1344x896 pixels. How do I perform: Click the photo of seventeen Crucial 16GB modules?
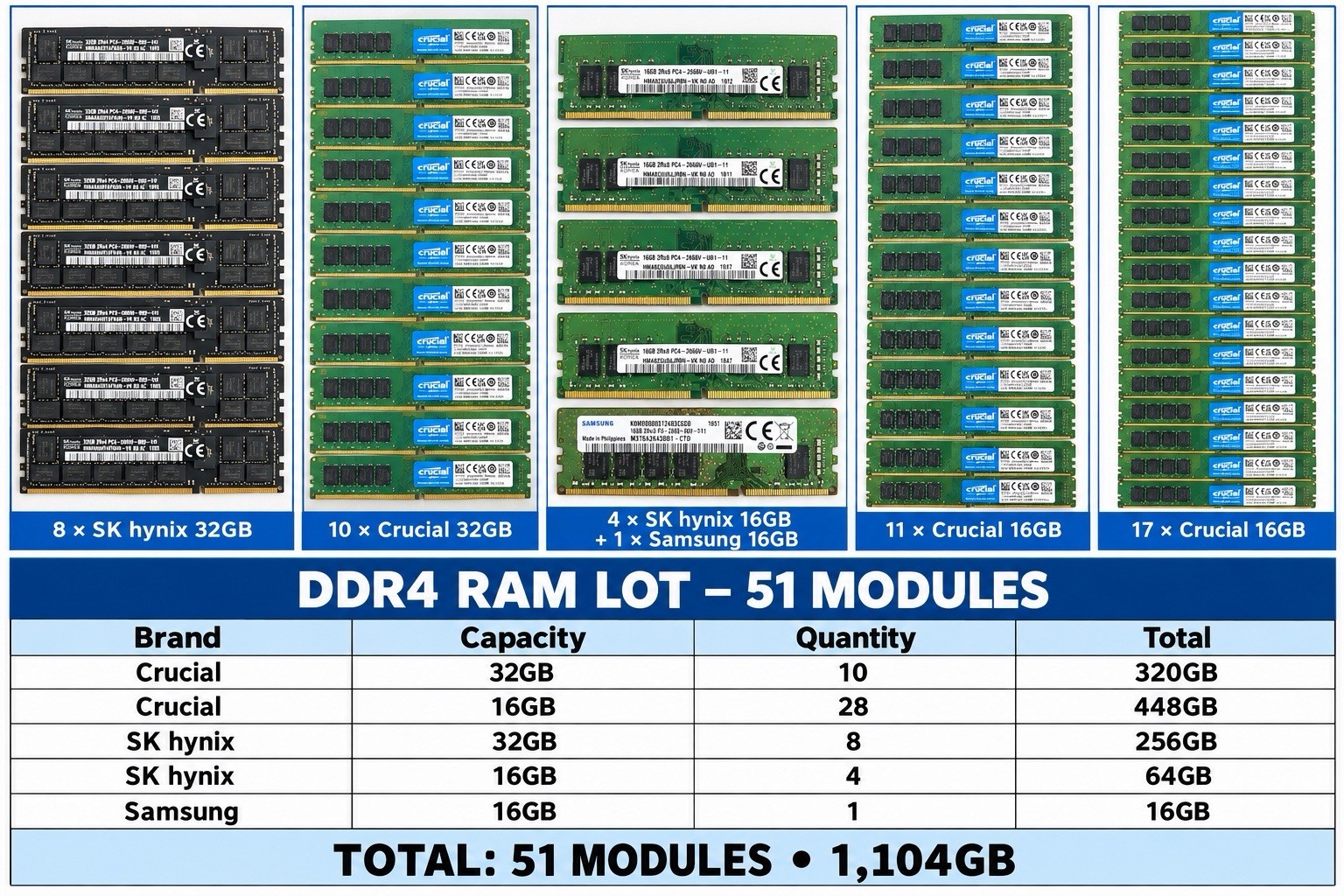point(1217,260)
